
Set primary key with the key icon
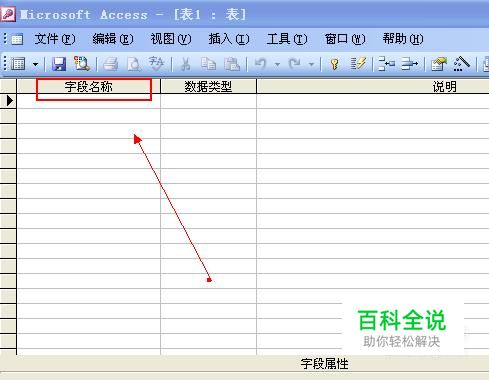point(334,64)
